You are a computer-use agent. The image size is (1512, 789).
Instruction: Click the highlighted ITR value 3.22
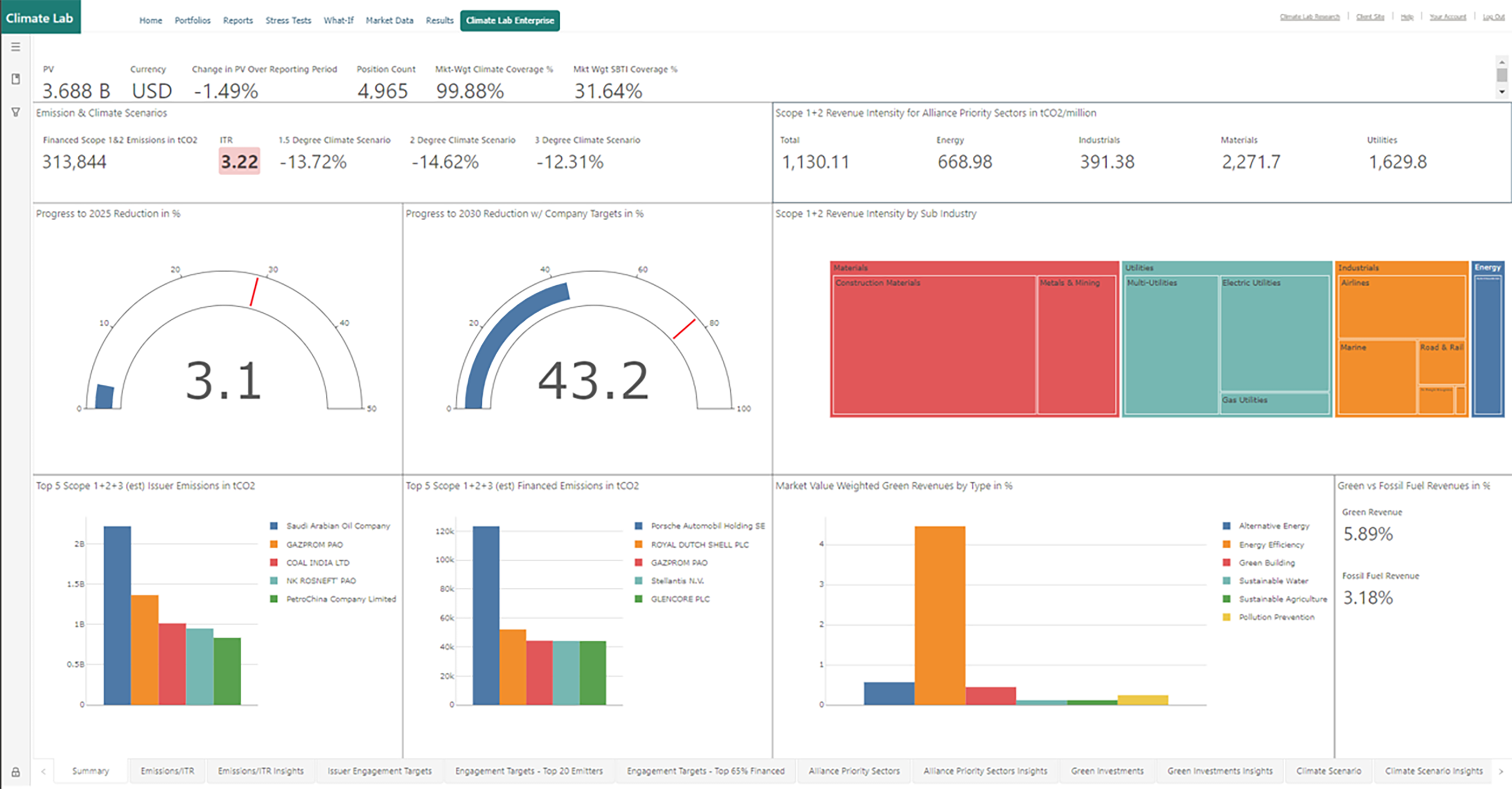pyautogui.click(x=239, y=162)
